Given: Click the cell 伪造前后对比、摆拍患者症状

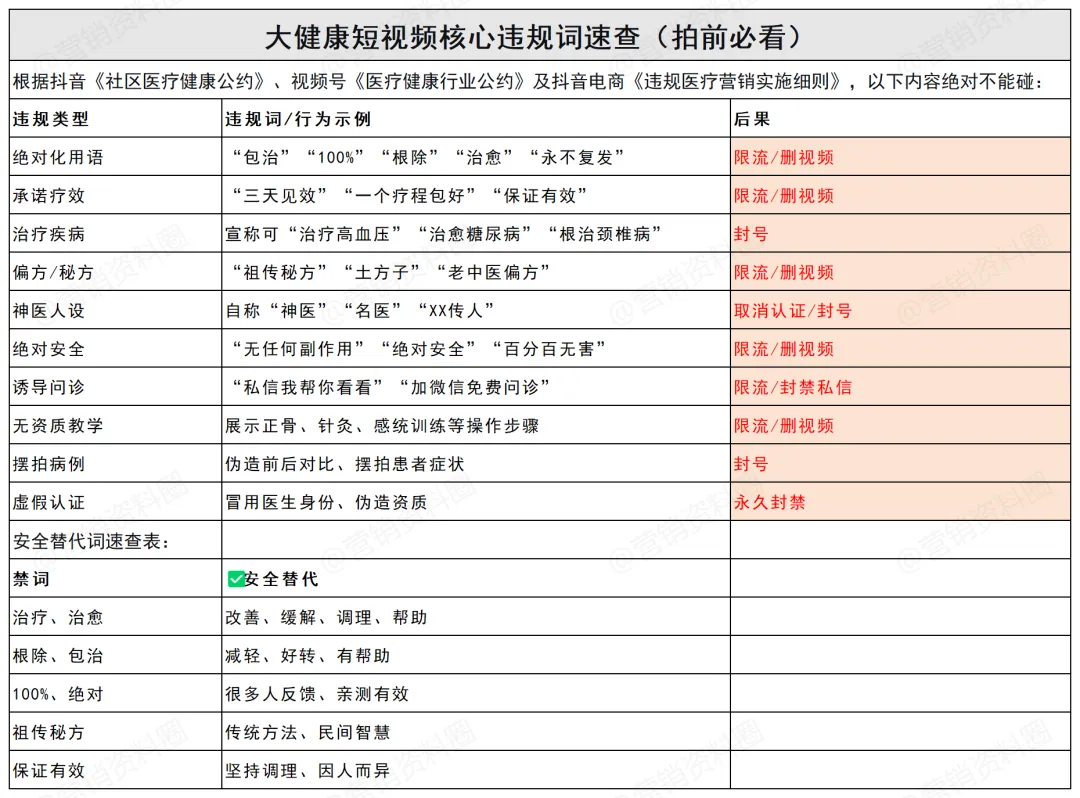Looking at the screenshot, I should pyautogui.click(x=476, y=463).
